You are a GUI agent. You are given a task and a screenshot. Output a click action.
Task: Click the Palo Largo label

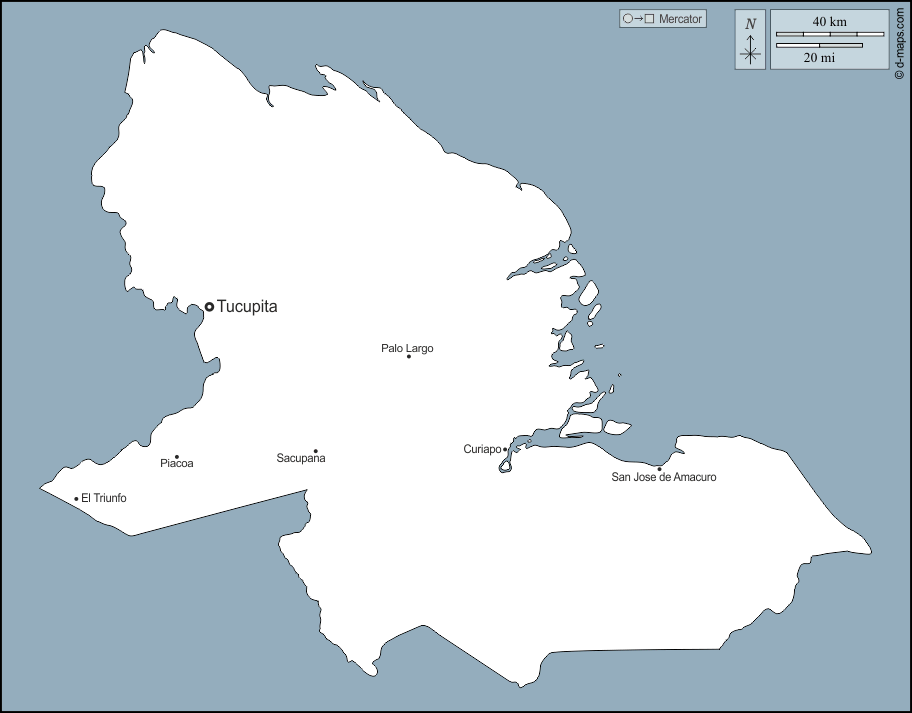coord(407,348)
